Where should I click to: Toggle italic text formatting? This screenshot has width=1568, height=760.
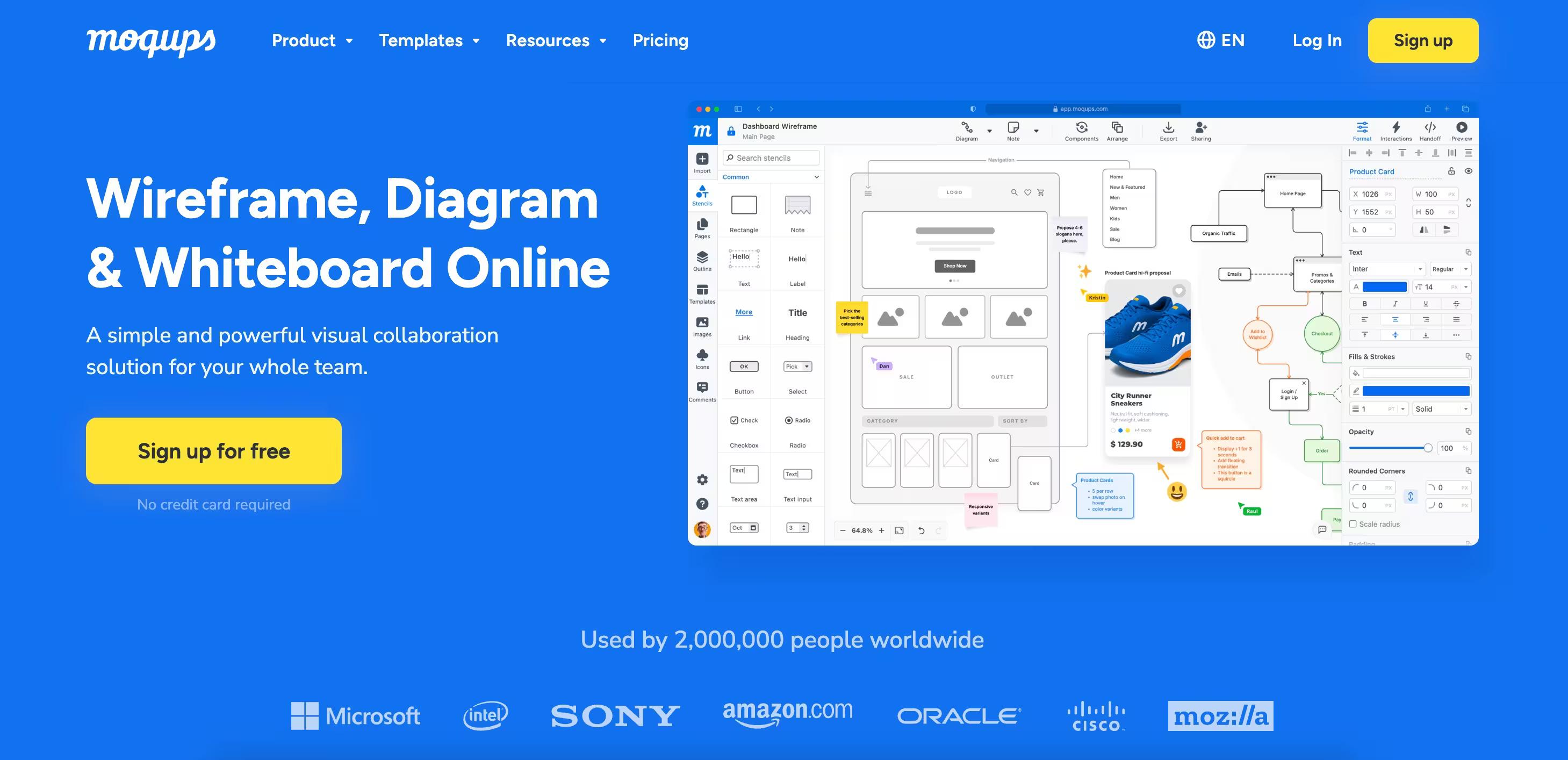[x=1394, y=303]
